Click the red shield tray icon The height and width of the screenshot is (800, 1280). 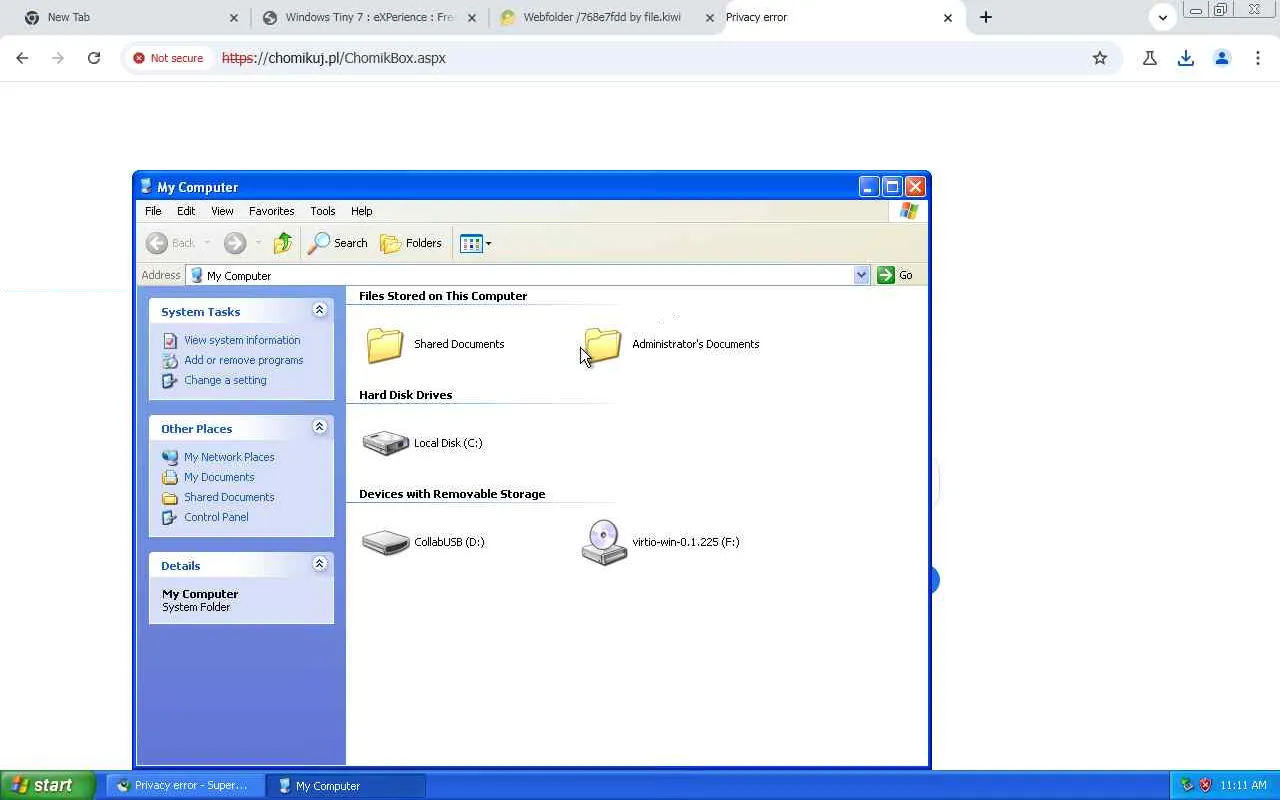(1205, 786)
